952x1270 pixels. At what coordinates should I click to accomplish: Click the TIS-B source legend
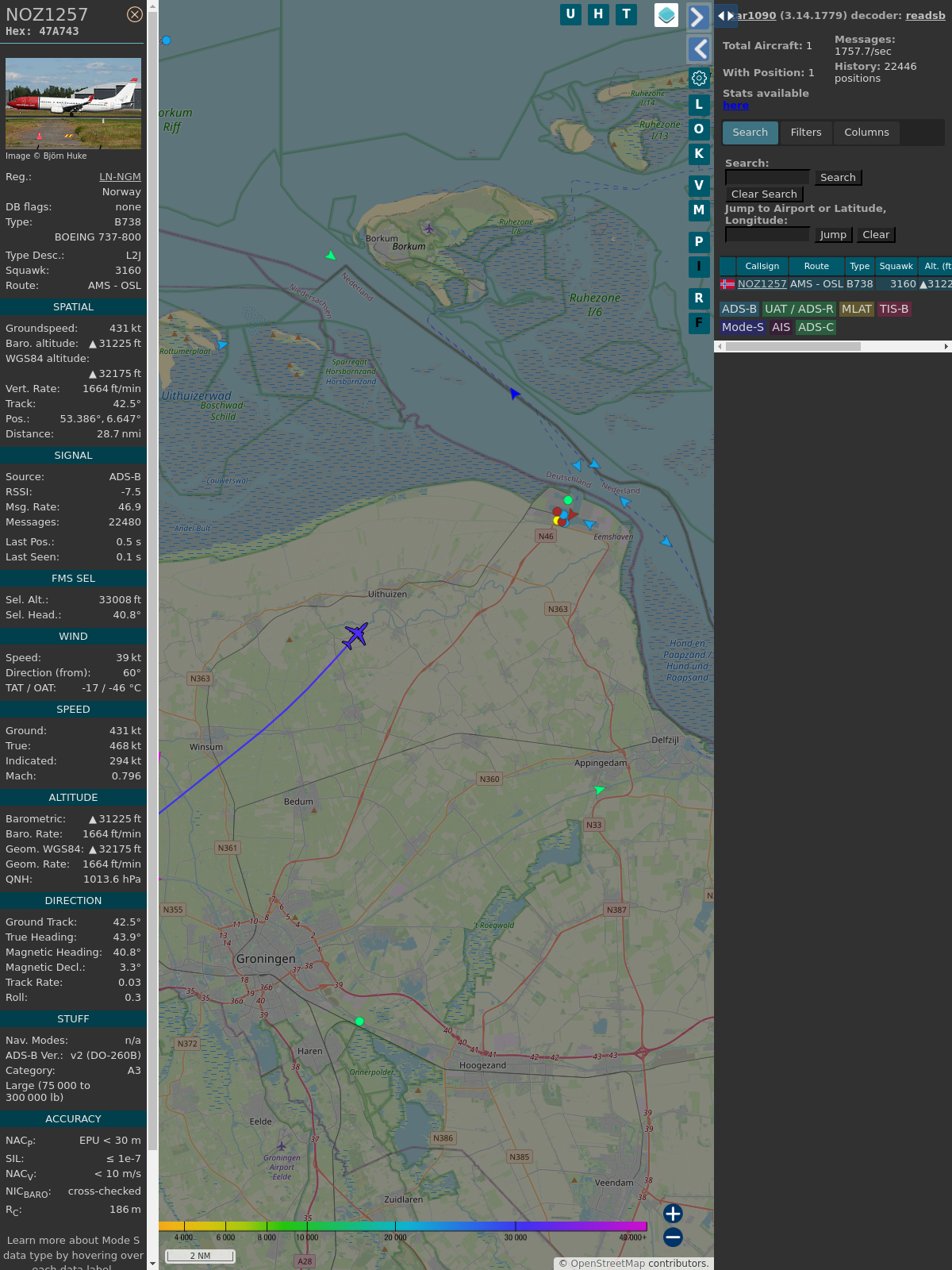click(x=894, y=310)
